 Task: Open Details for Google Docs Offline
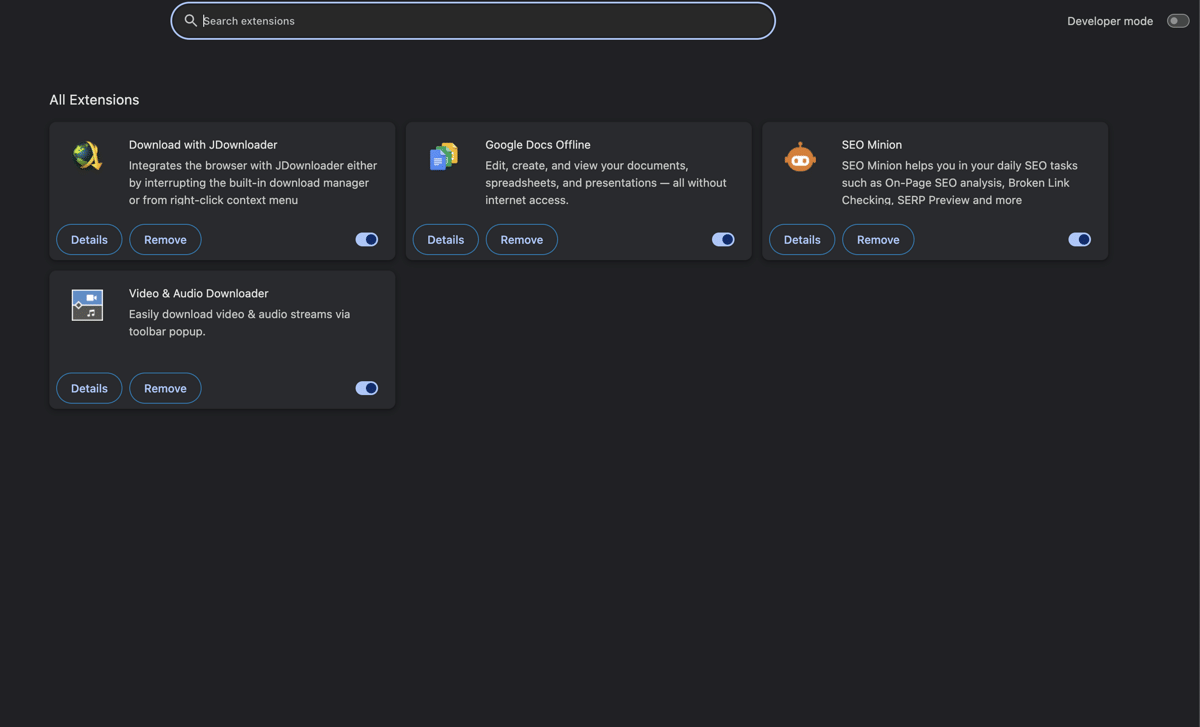click(445, 240)
